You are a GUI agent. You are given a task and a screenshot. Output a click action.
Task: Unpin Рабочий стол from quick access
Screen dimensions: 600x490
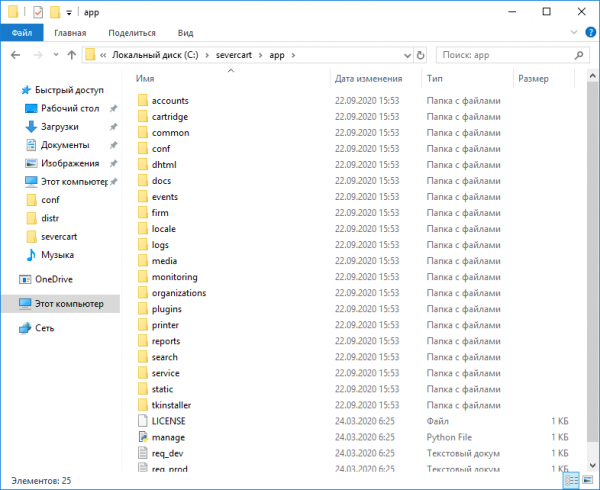(113, 109)
